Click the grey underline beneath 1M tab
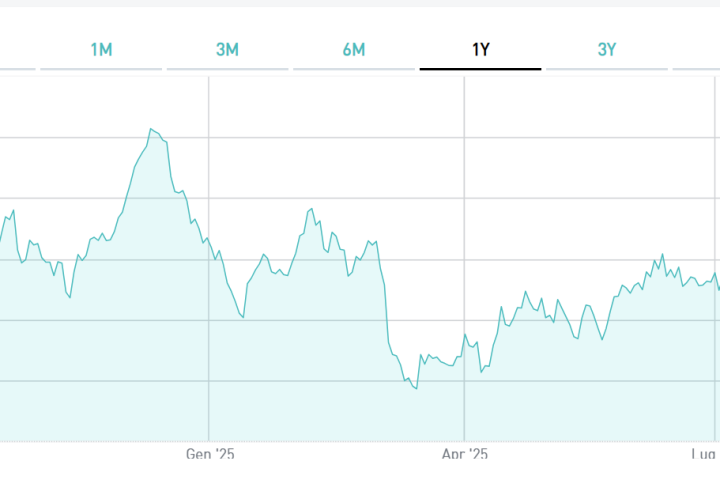Viewport: 720px width, 480px height. 101,69
